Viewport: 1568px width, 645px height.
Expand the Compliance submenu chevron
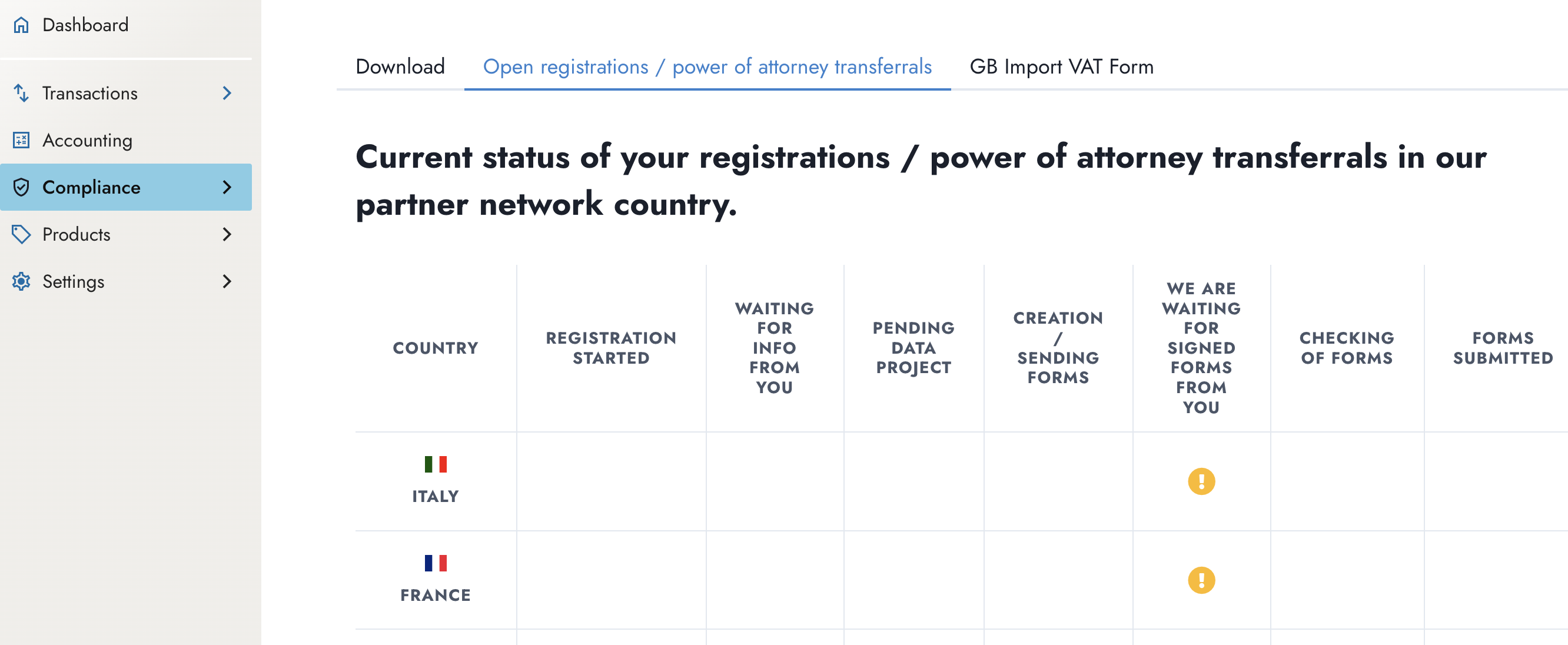click(227, 187)
